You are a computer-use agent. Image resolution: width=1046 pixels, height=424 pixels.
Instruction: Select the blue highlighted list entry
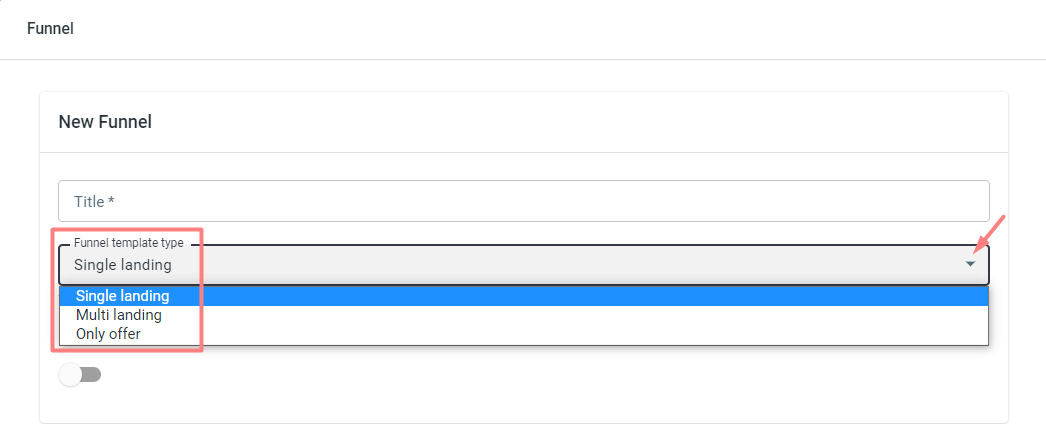tap(524, 296)
